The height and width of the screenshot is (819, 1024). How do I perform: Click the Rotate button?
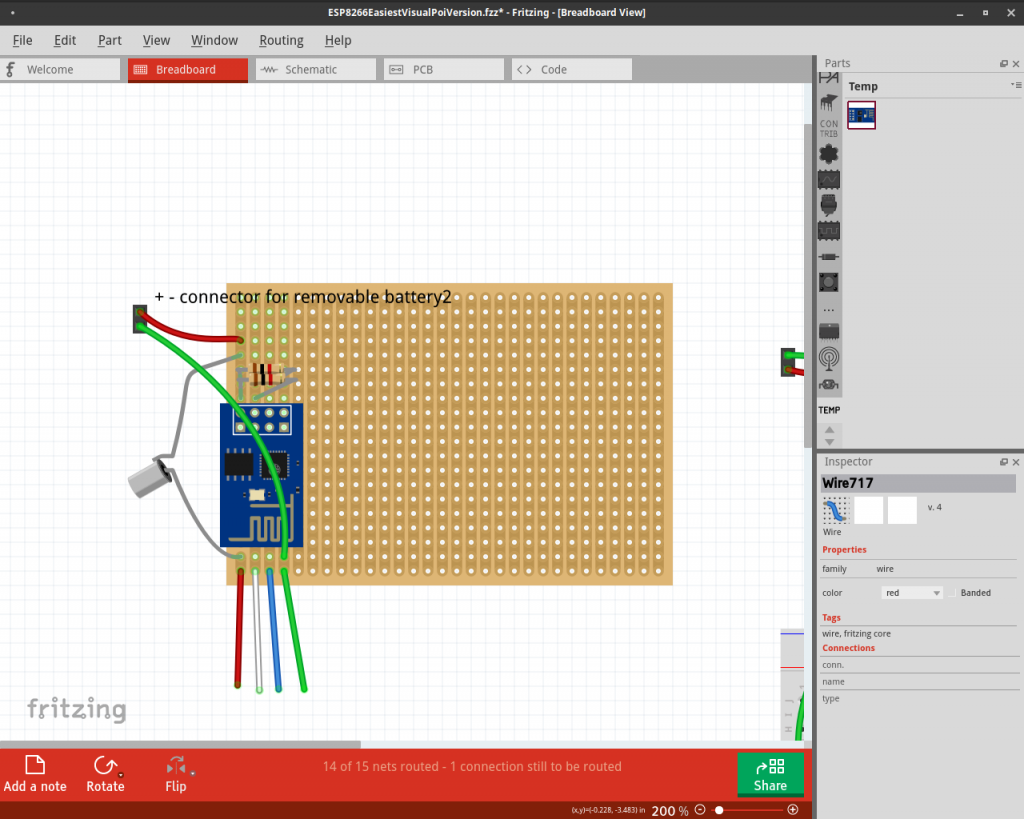tap(106, 774)
